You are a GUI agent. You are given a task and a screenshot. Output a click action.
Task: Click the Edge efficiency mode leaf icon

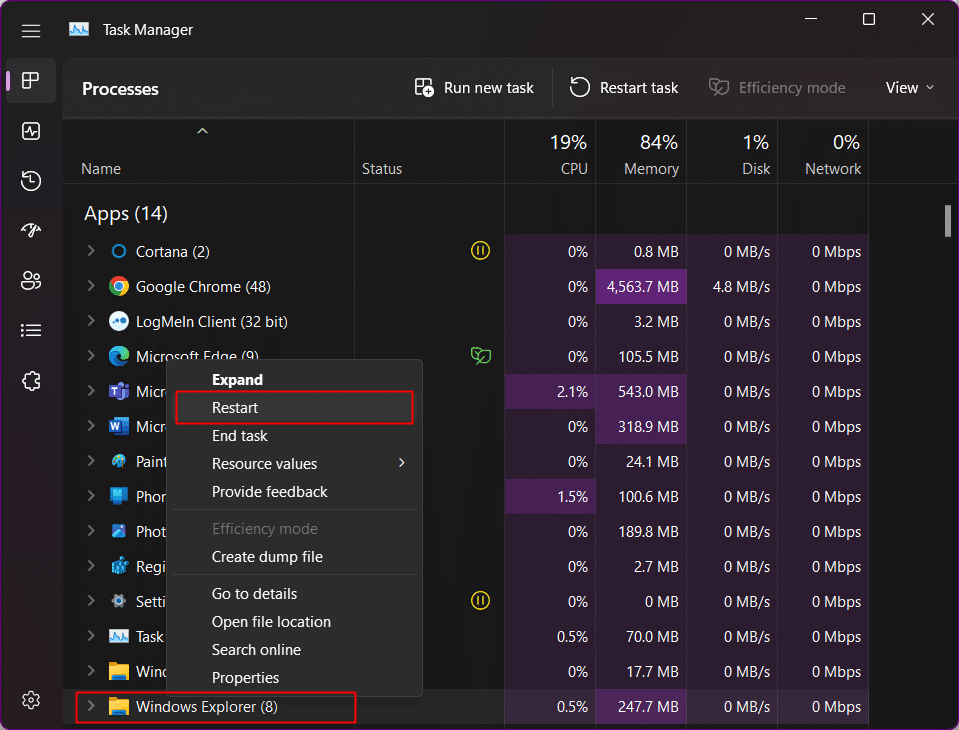481,355
